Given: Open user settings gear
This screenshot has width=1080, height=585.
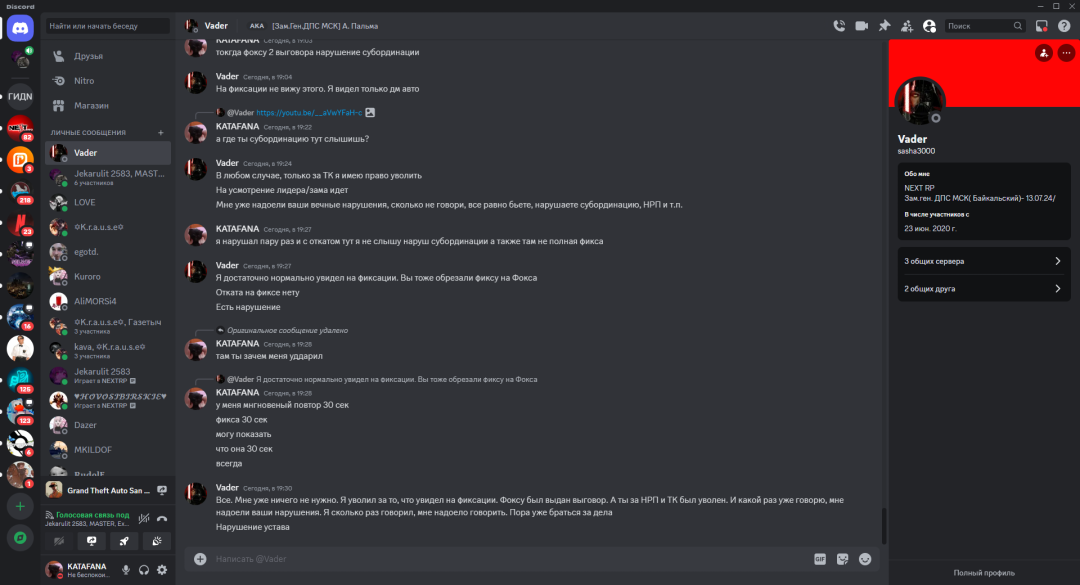Looking at the screenshot, I should (x=162, y=570).
